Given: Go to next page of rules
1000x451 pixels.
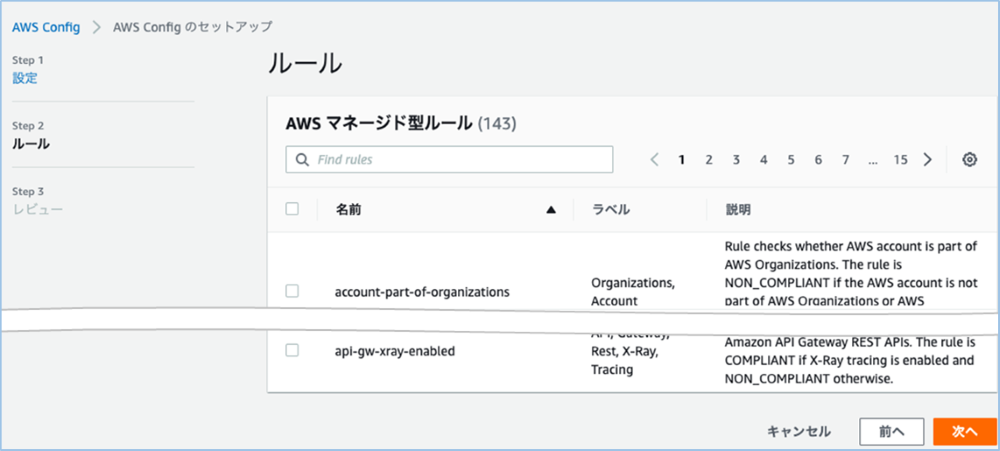Looking at the screenshot, I should pos(928,159).
